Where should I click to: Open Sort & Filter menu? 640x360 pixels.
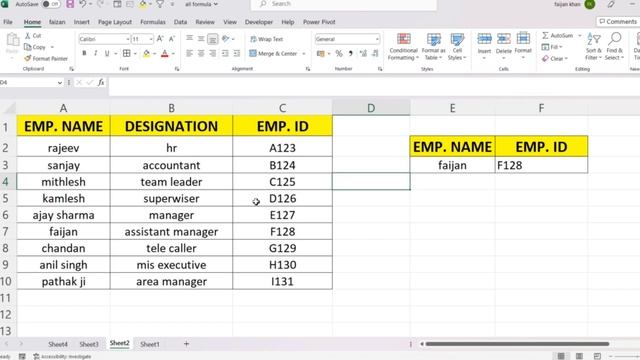pyautogui.click(x=594, y=47)
